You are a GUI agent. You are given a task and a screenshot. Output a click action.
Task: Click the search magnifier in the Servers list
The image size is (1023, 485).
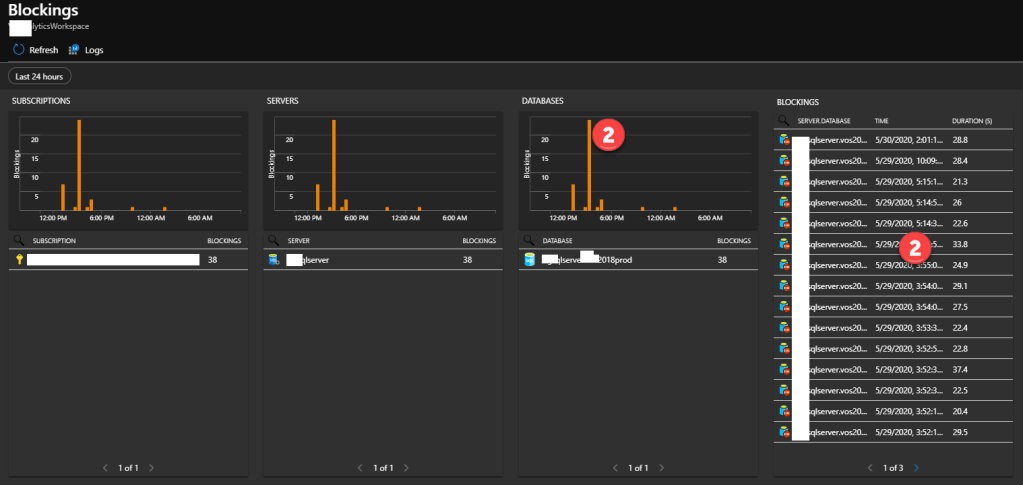pyautogui.click(x=273, y=241)
